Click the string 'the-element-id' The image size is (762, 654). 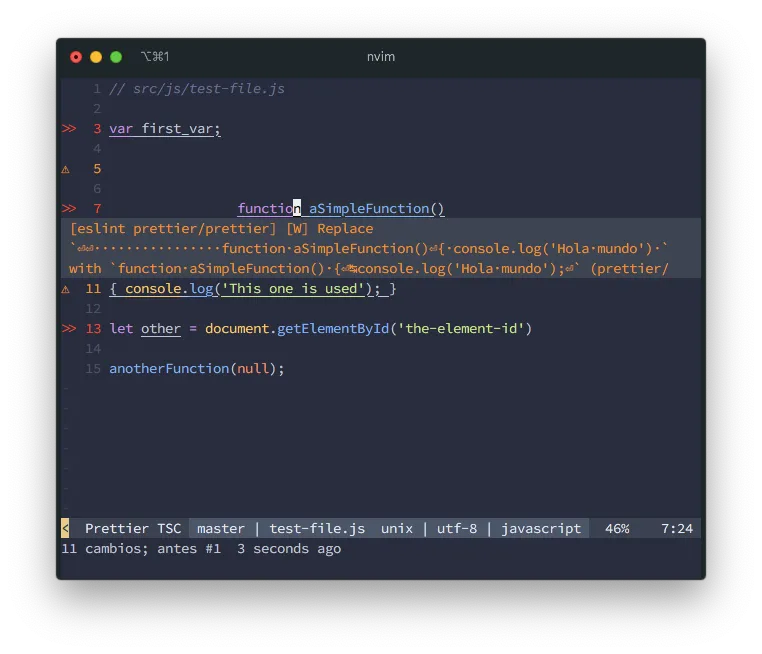coord(461,329)
